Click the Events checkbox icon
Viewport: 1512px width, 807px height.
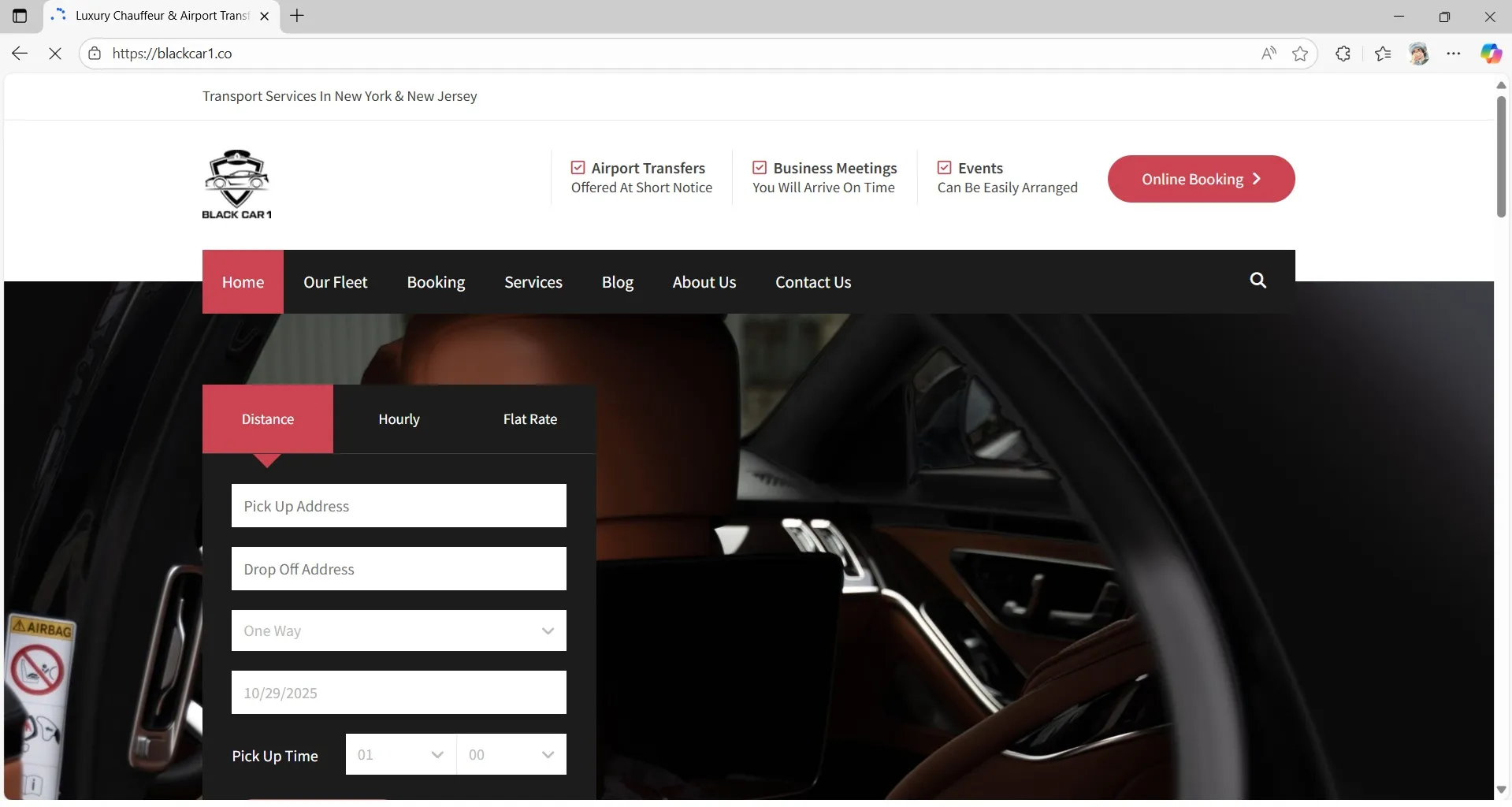pyautogui.click(x=944, y=168)
